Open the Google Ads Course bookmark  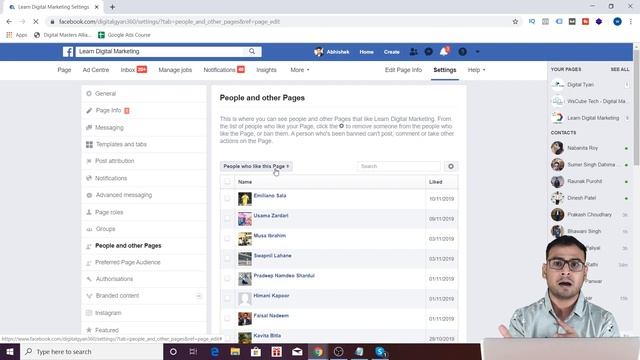pos(124,35)
